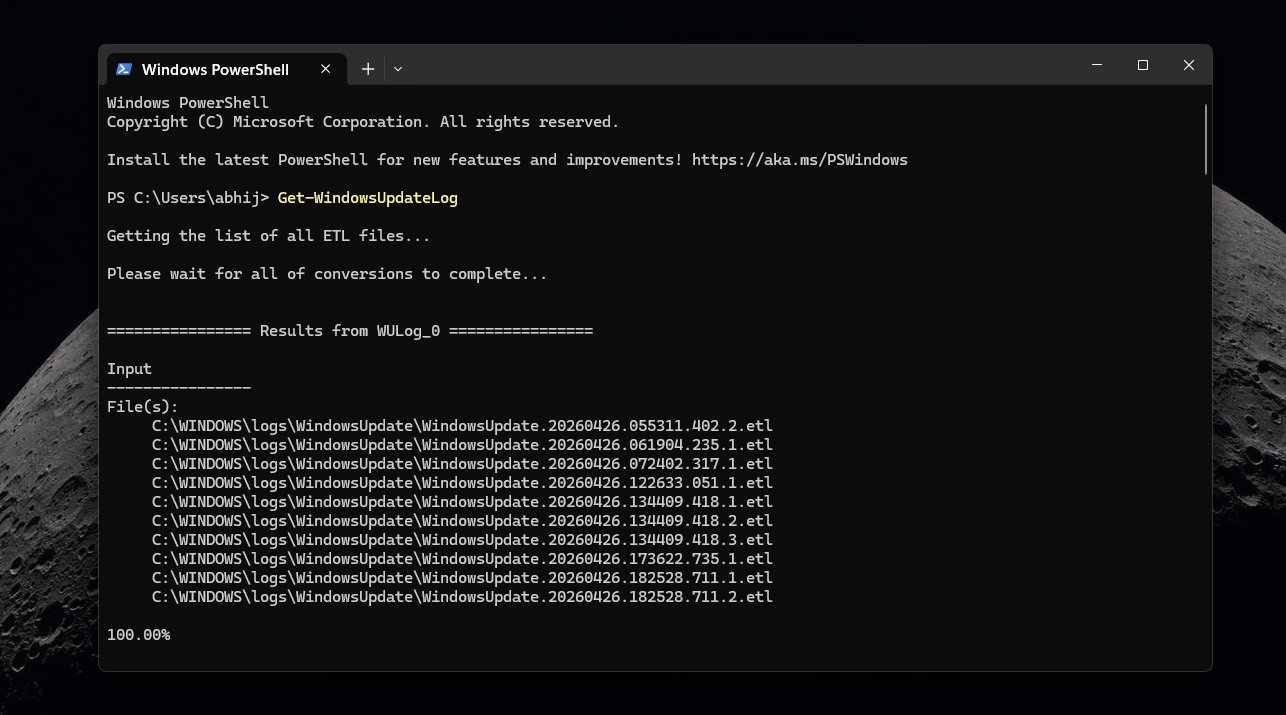Open a new tab with the plus icon
This screenshot has width=1286, height=715.
click(x=367, y=69)
